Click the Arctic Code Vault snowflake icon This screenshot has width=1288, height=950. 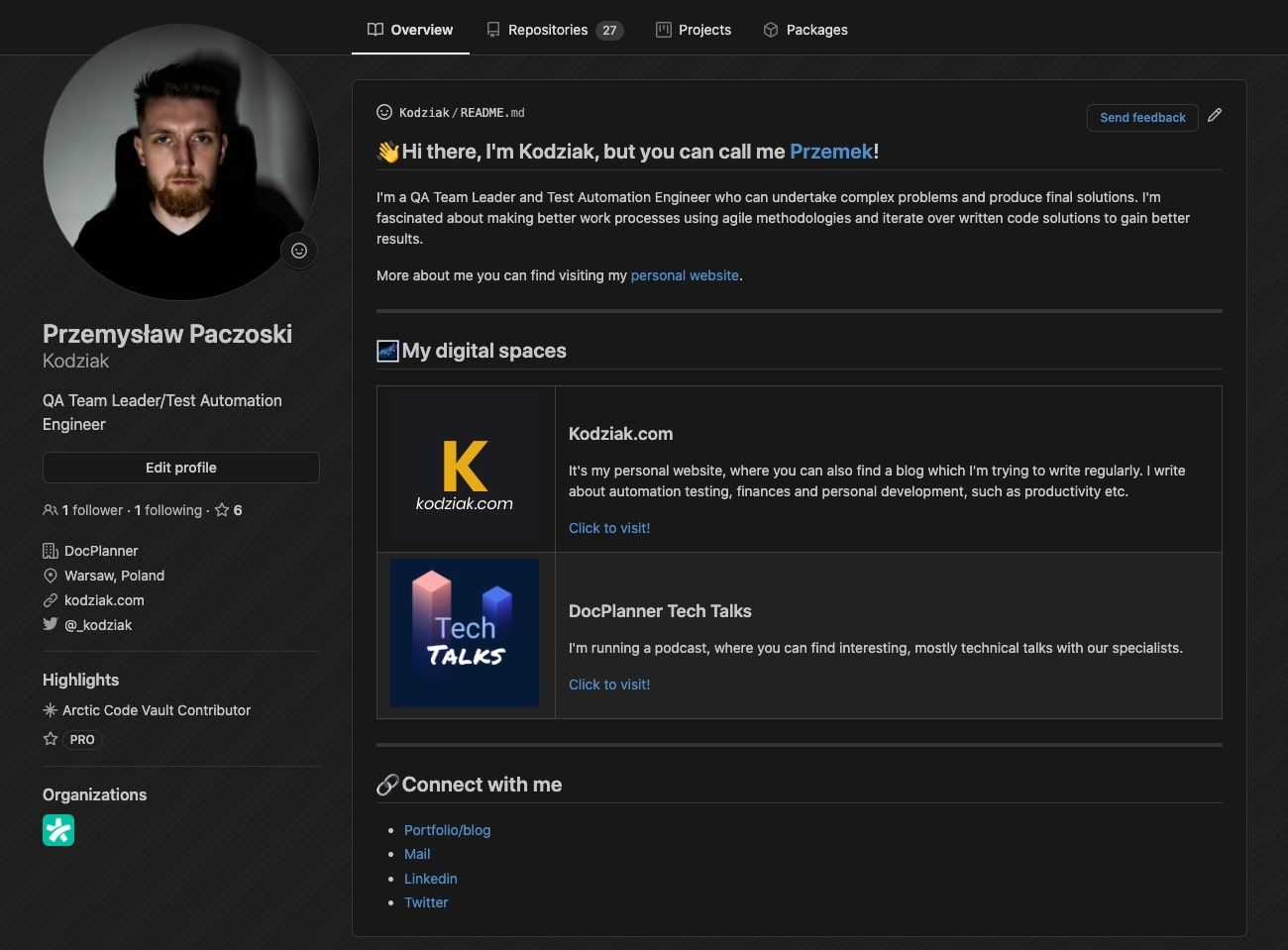tap(51, 710)
